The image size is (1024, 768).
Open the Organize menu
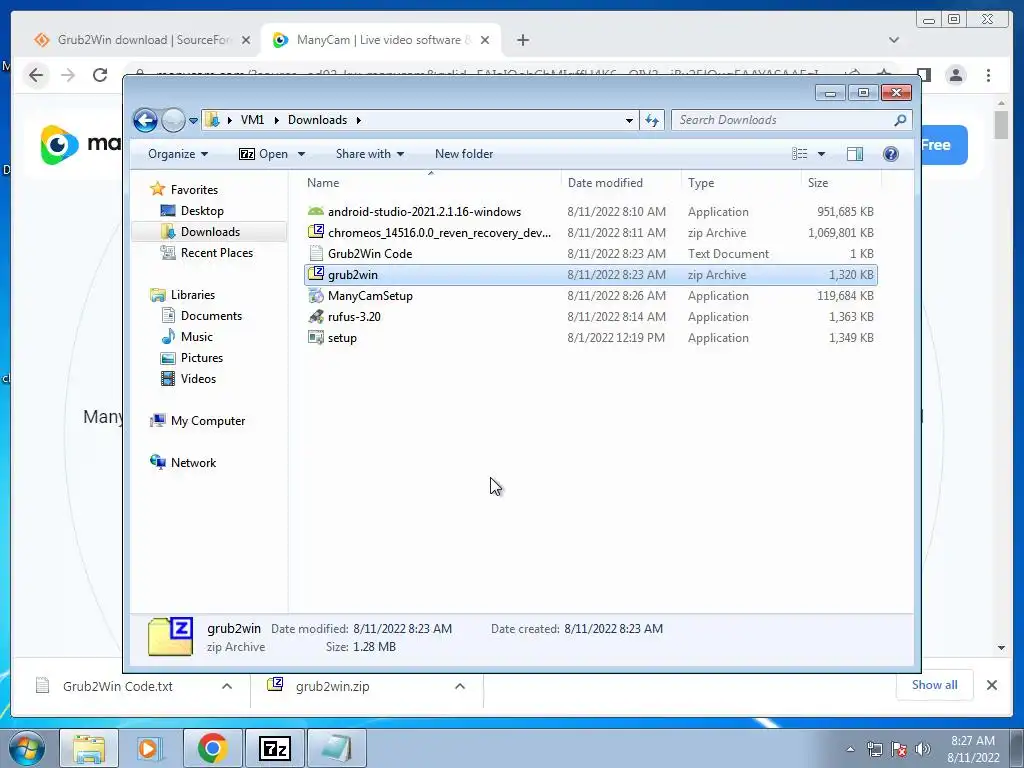pos(178,154)
